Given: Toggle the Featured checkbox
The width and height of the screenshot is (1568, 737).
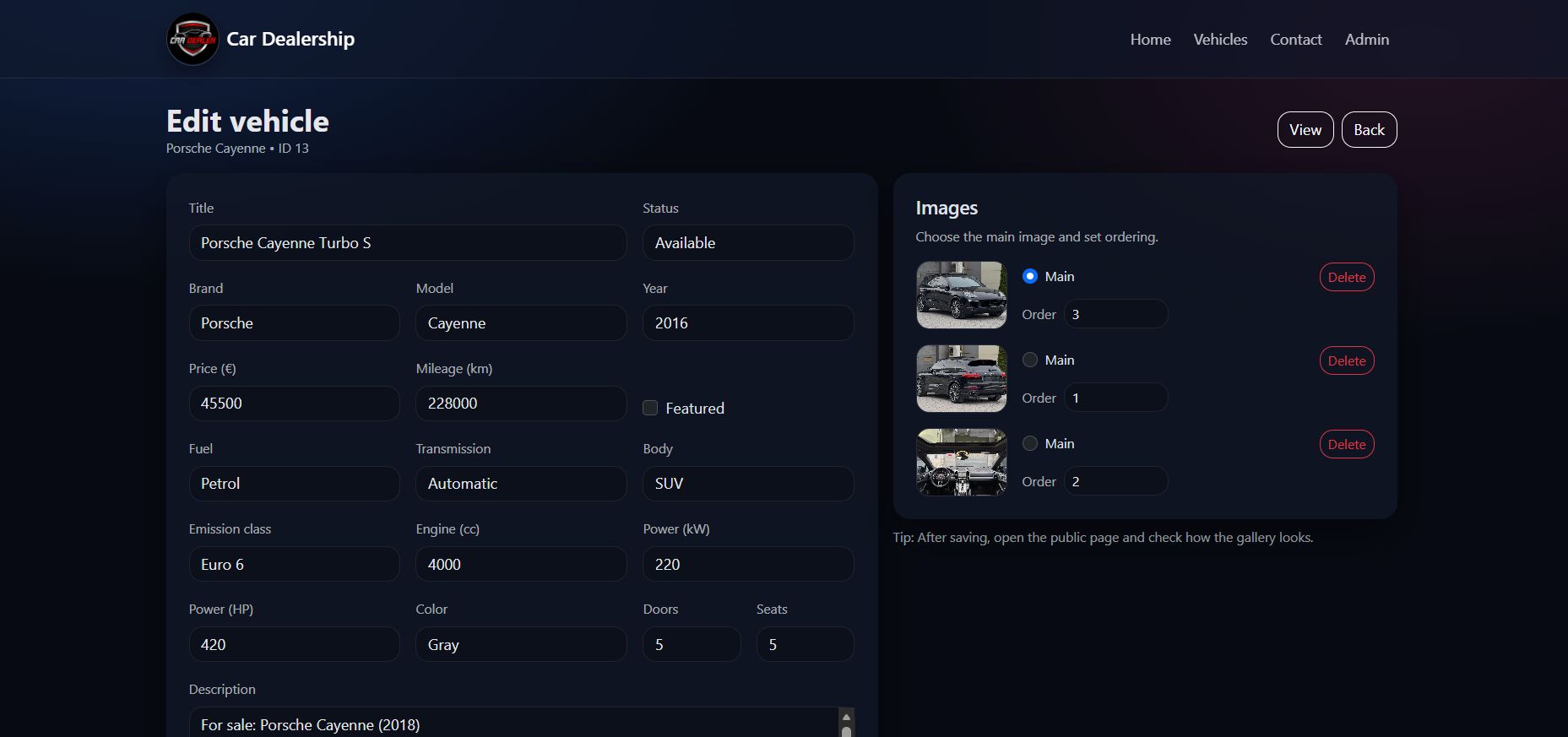Looking at the screenshot, I should [650, 408].
